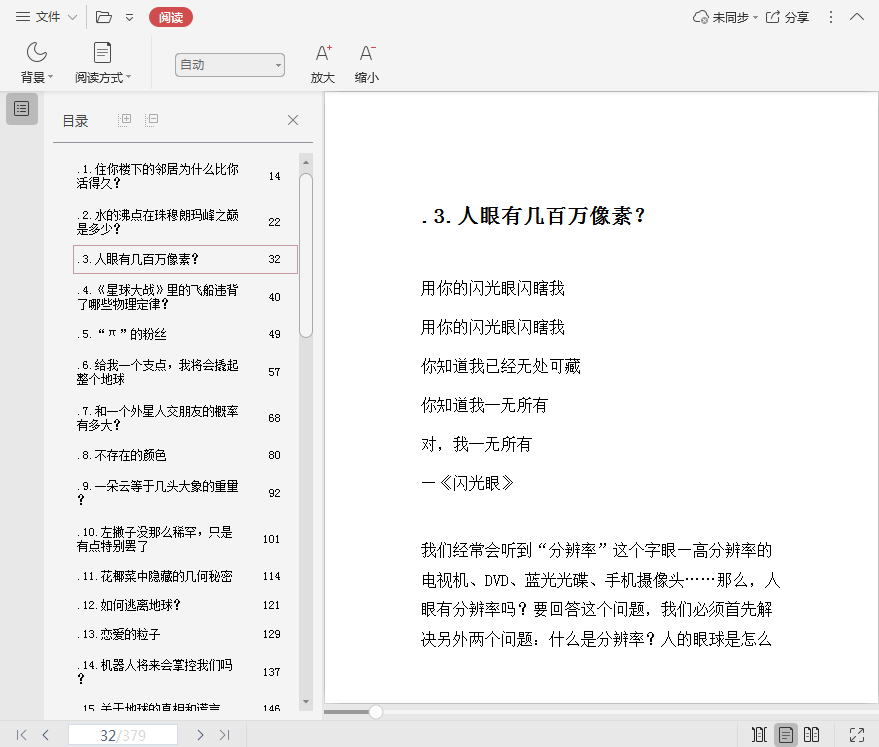Open the 自动 zoom combo box
Image resolution: width=879 pixels, height=747 pixels.
point(230,65)
